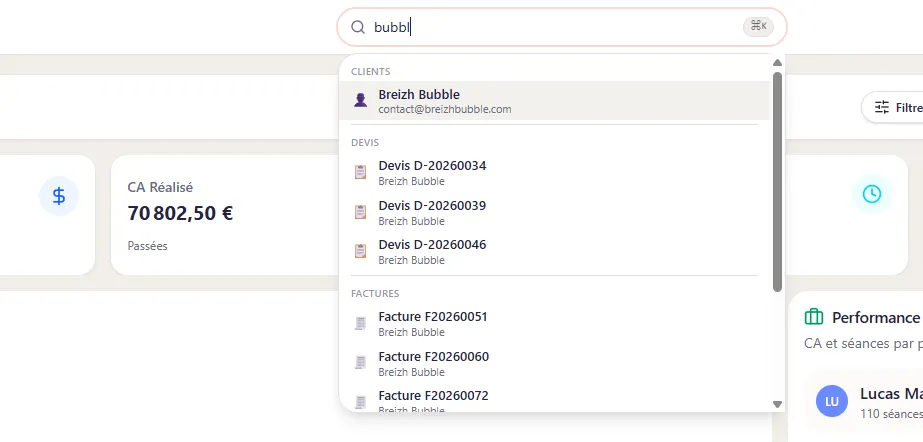The image size is (923, 442).
Task: Open Devis D-20260046 from results
Action: [555, 251]
